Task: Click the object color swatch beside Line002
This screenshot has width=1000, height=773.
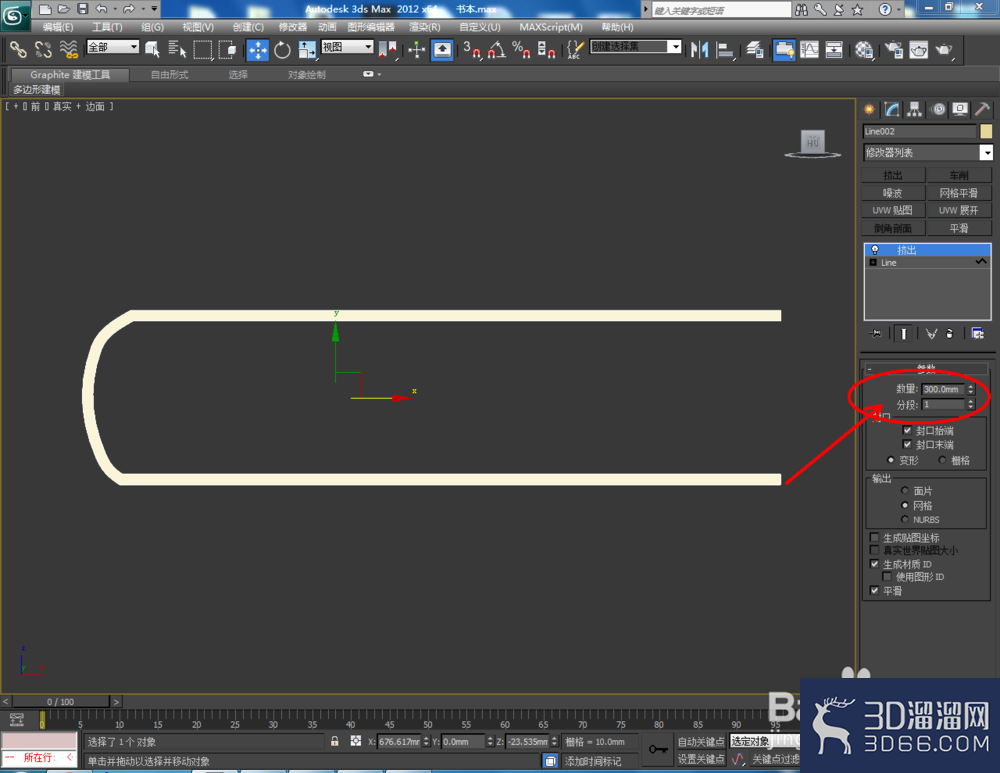Action: coord(986,131)
